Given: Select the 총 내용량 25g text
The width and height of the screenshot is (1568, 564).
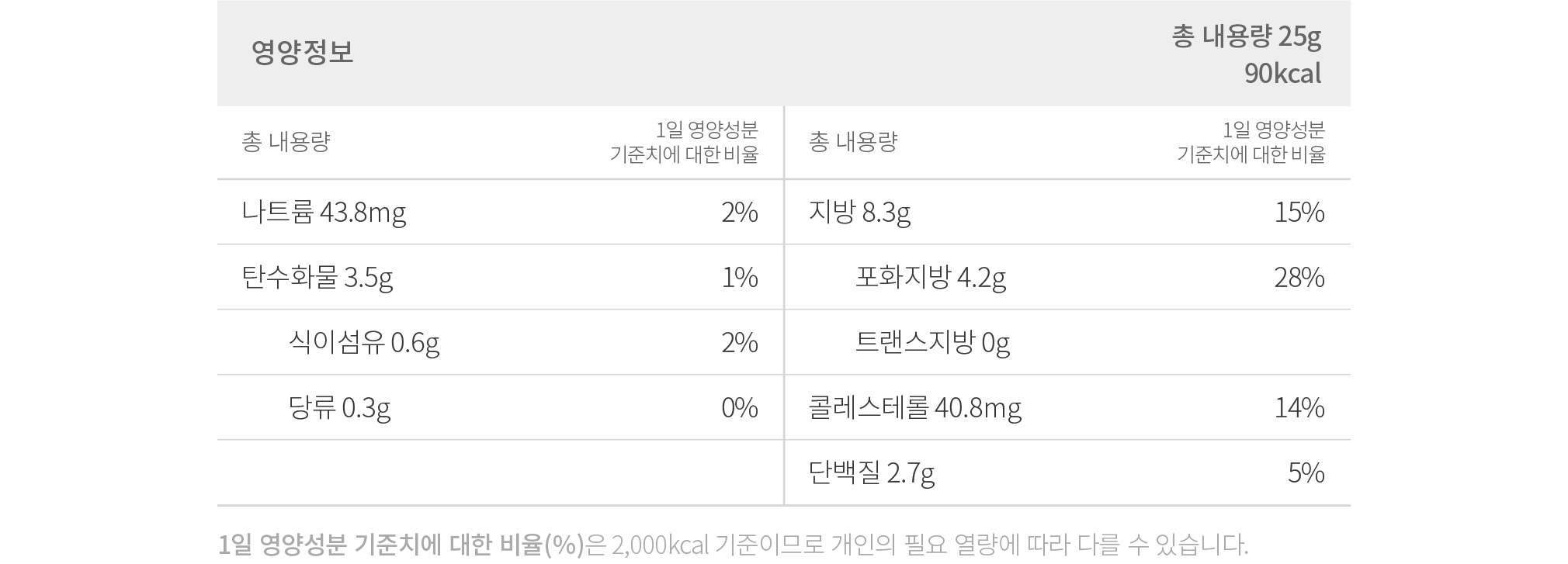Looking at the screenshot, I should (x=1247, y=36).
